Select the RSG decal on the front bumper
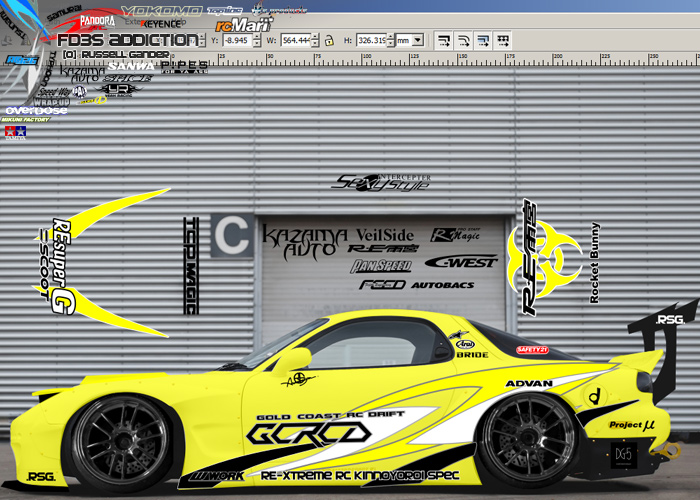Screen dimensions: 700x500 coord(41,477)
